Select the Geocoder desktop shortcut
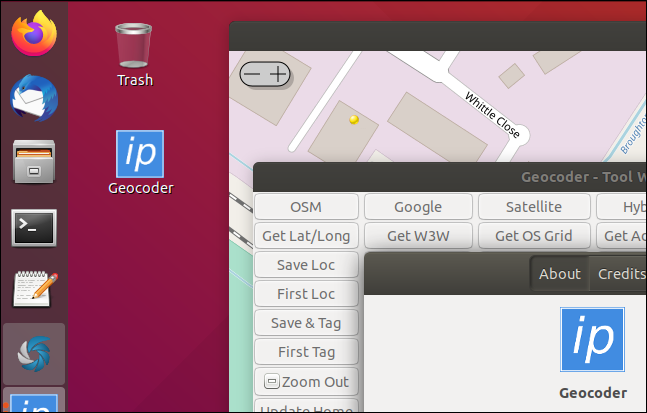647x413 pixels. click(x=140, y=163)
